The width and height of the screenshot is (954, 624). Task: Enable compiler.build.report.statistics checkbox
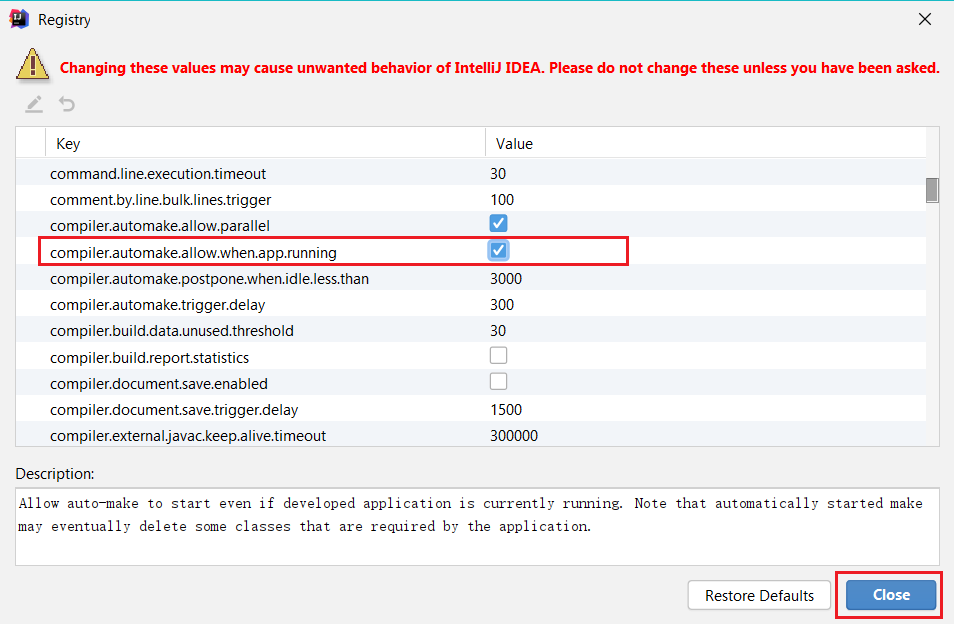498,355
